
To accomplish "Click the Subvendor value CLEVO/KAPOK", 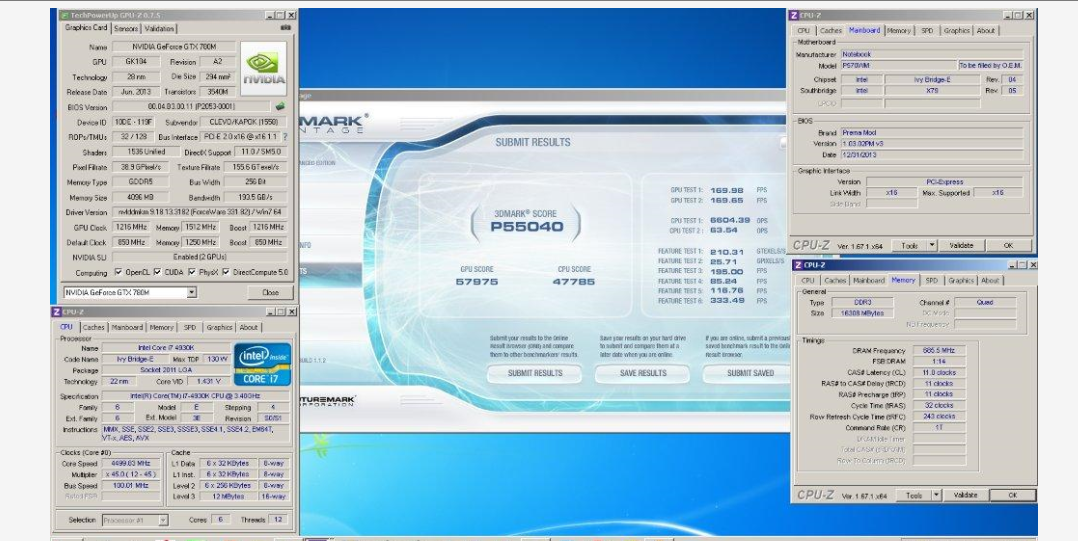I will 243,122.
